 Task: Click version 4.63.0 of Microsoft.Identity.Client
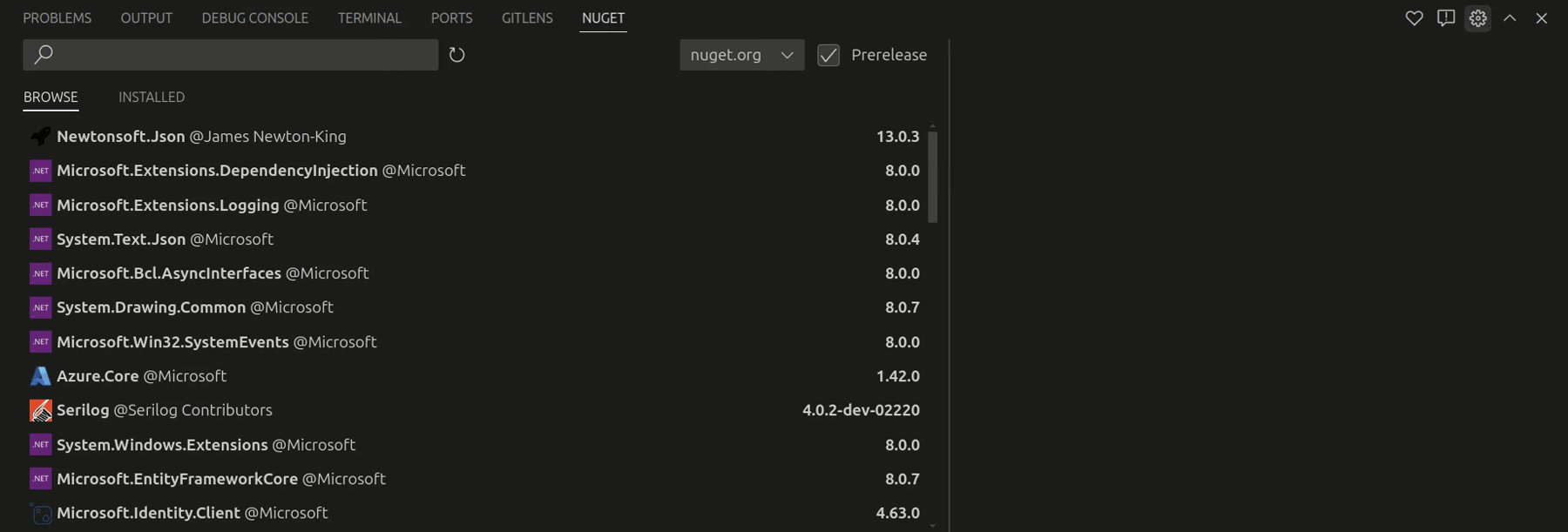pos(898,514)
